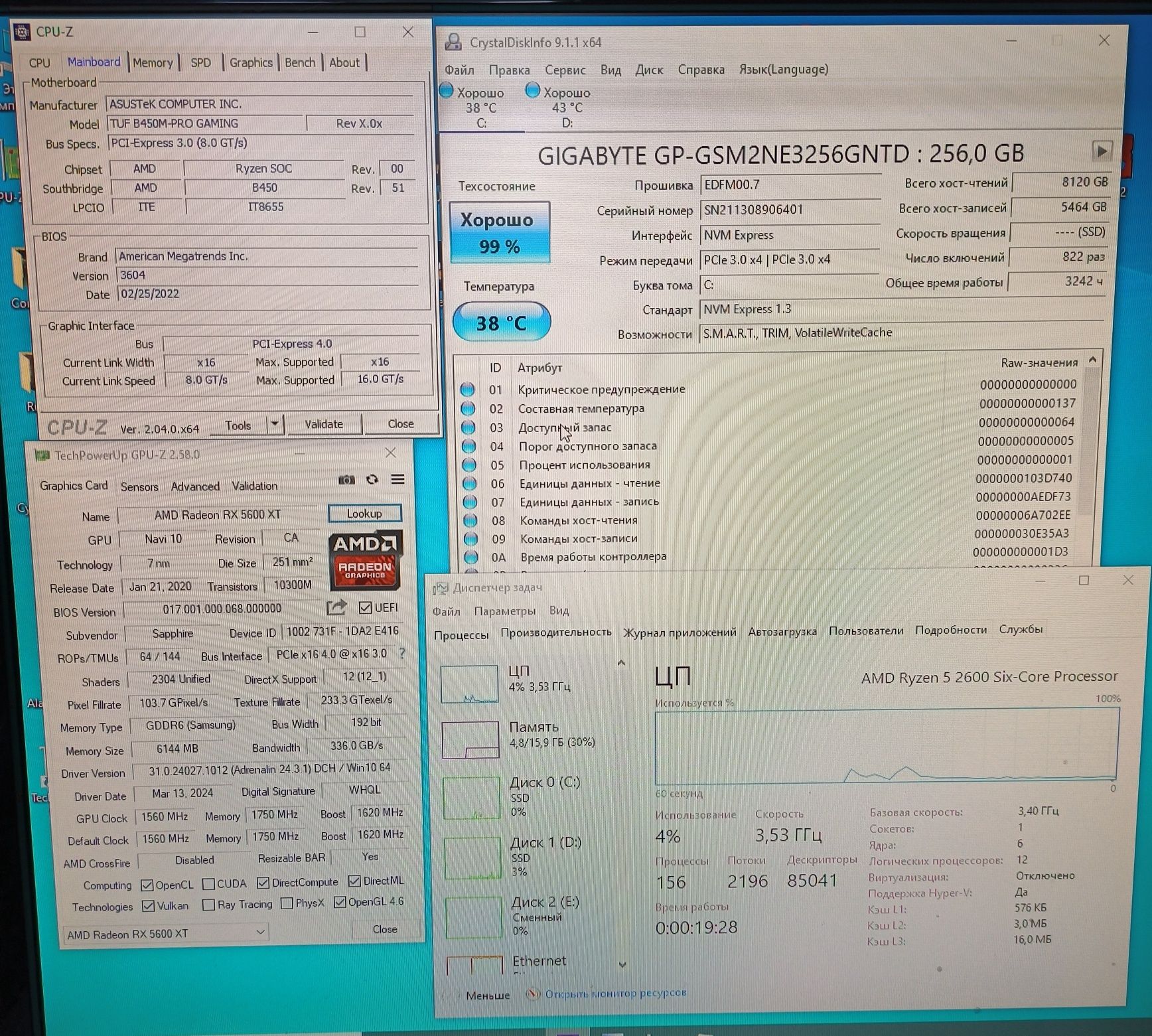Viewport: 1152px width, 1036px height.
Task: Click ЦП mini graph in Task Manager
Action: pos(470,684)
